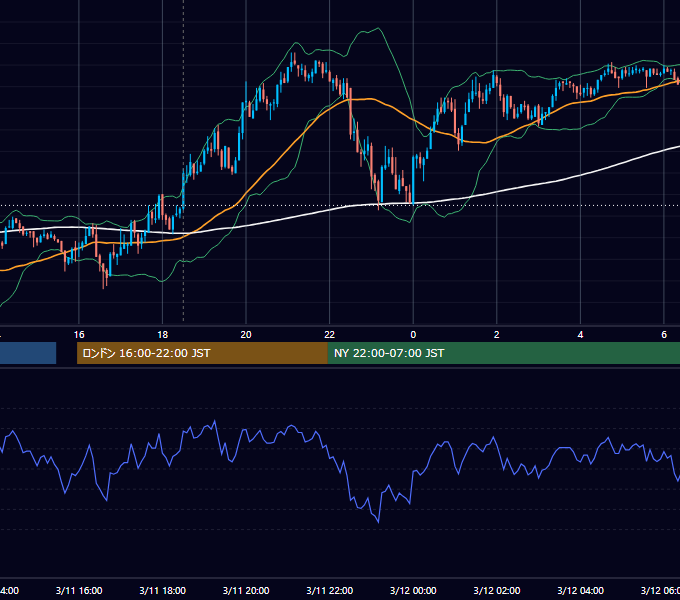Click the upper time axis label 0
The width and height of the screenshot is (680, 600).
(413, 335)
